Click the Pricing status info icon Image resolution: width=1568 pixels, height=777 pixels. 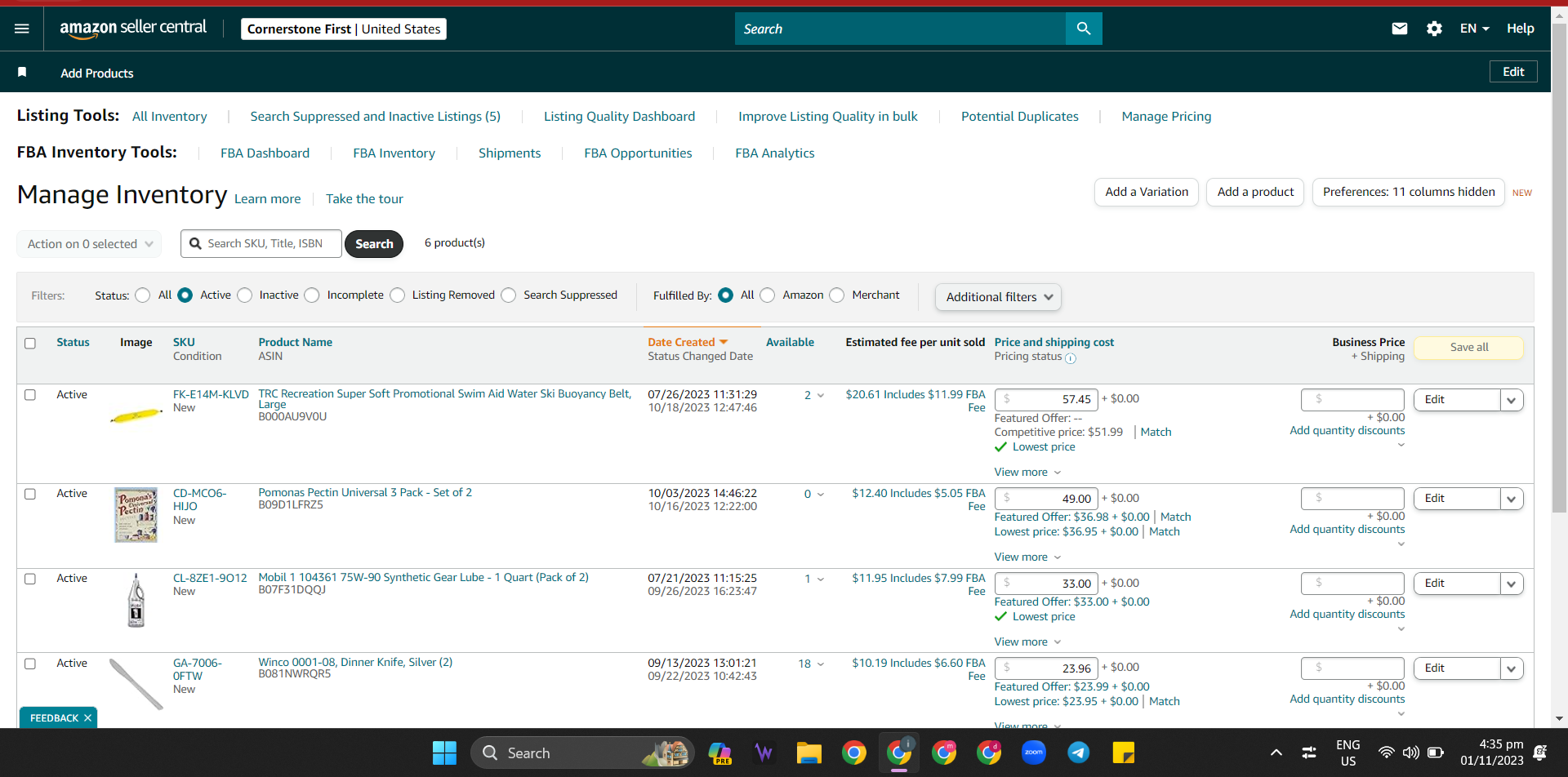pyautogui.click(x=1071, y=357)
